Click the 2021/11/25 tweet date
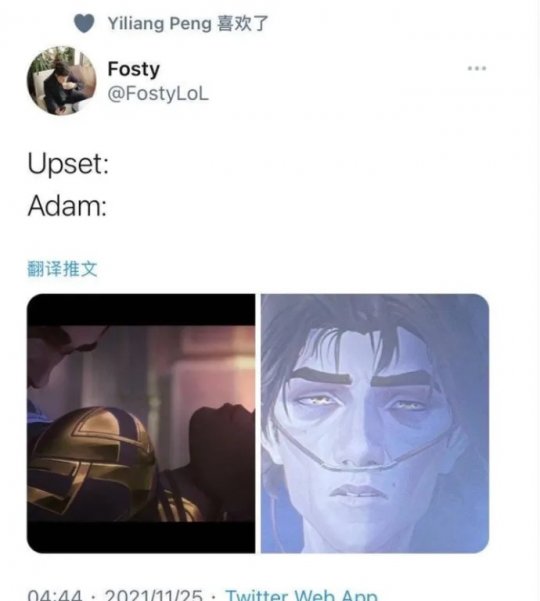 [153, 595]
